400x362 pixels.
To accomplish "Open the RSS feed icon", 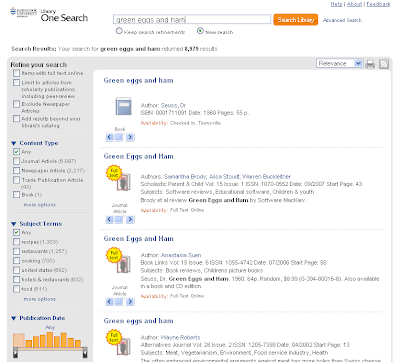I will 384,64.
